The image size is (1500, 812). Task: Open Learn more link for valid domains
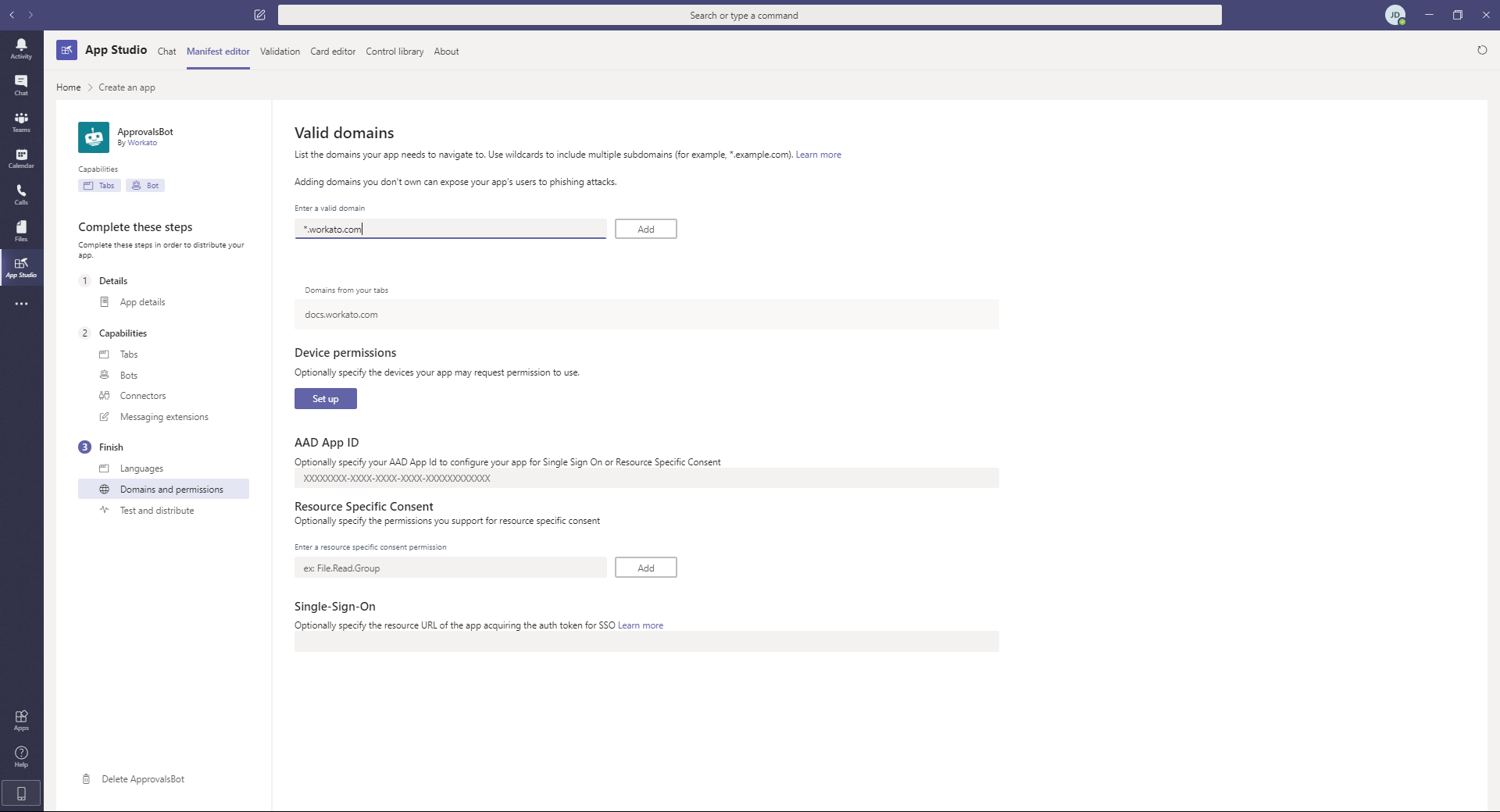click(818, 155)
